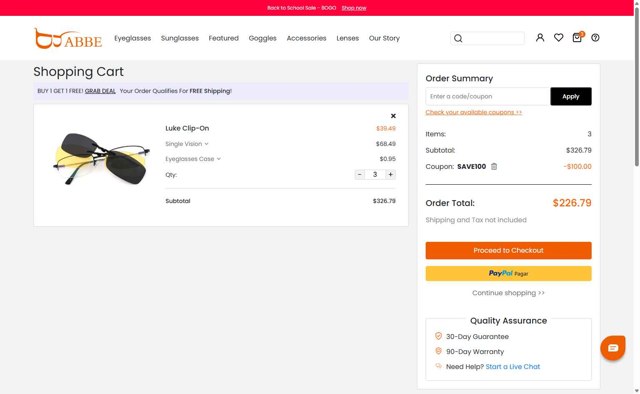Click the $68.49 lens price
The image size is (640, 394).
coord(386,144)
